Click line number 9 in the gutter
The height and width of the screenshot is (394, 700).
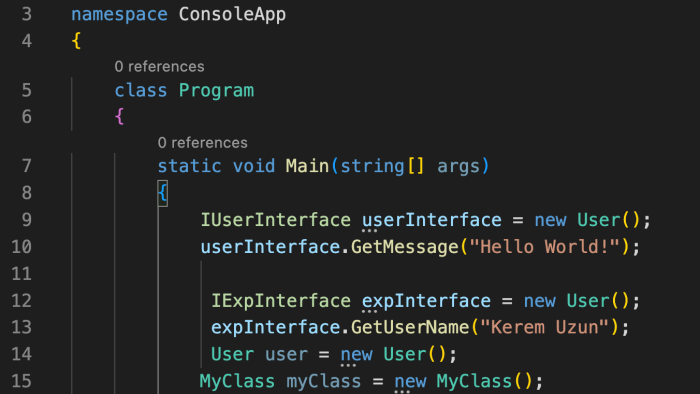[27, 220]
